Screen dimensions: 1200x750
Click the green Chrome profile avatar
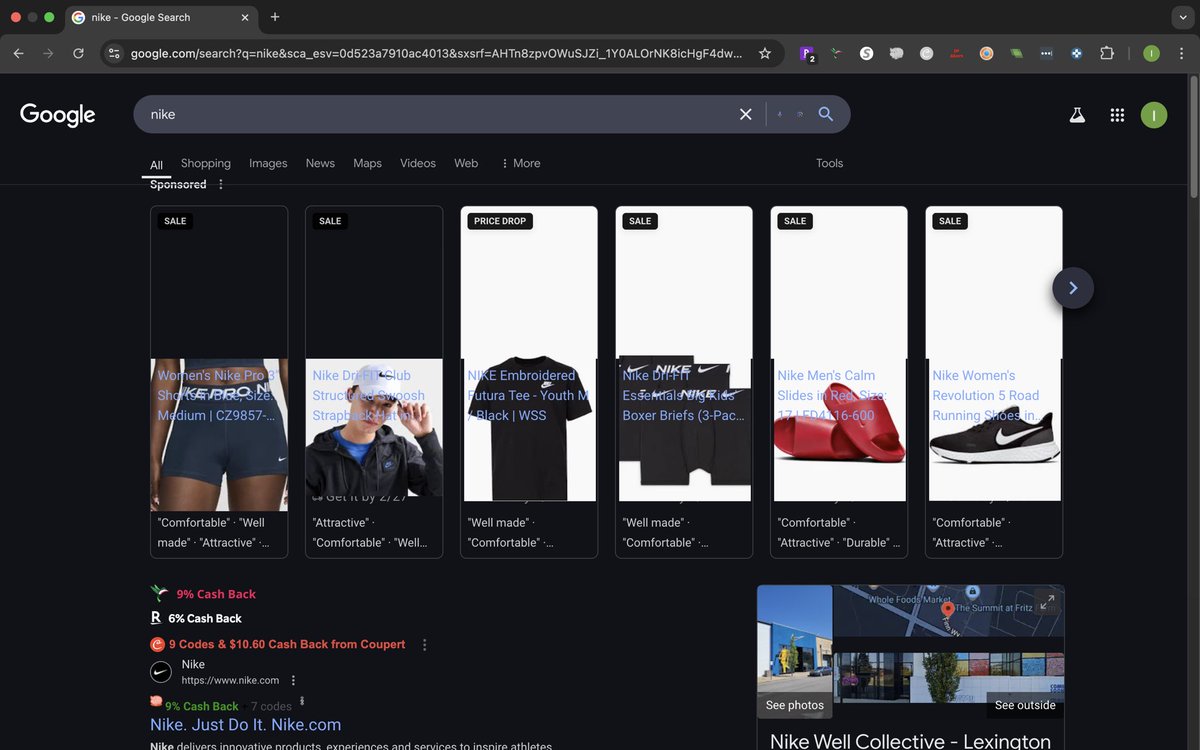[x=1151, y=53]
